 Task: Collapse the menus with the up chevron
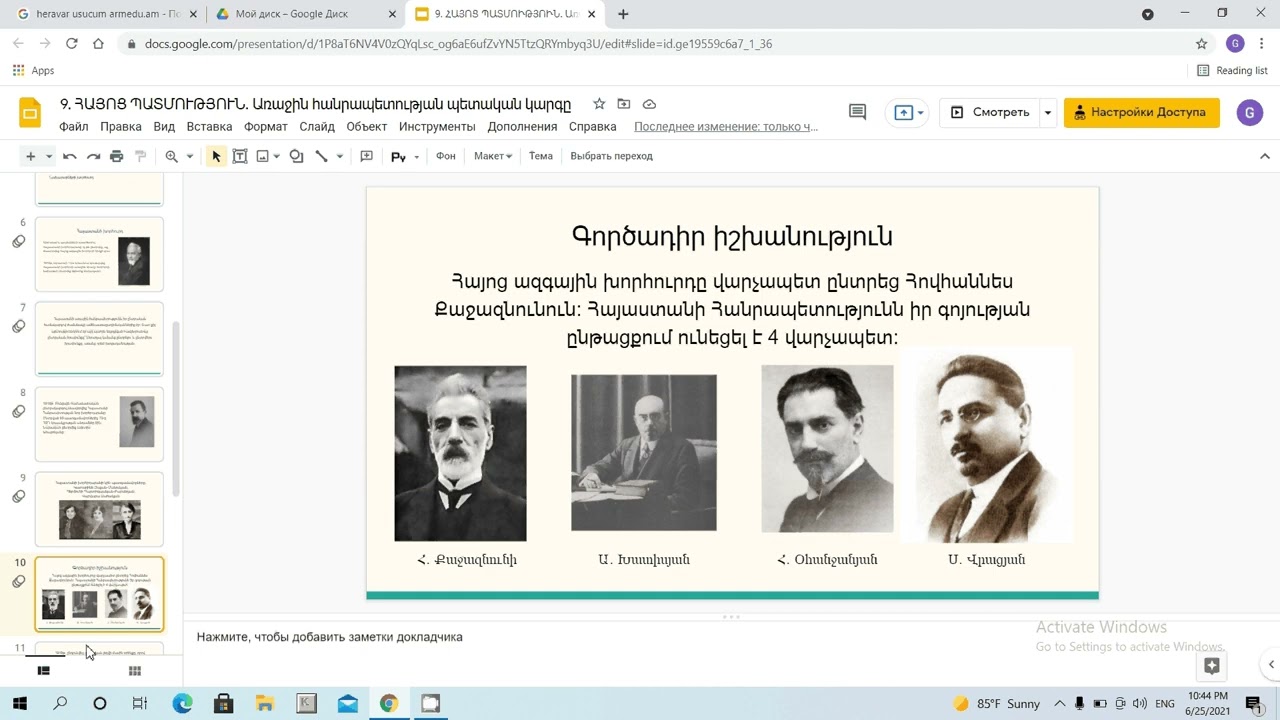(1264, 156)
